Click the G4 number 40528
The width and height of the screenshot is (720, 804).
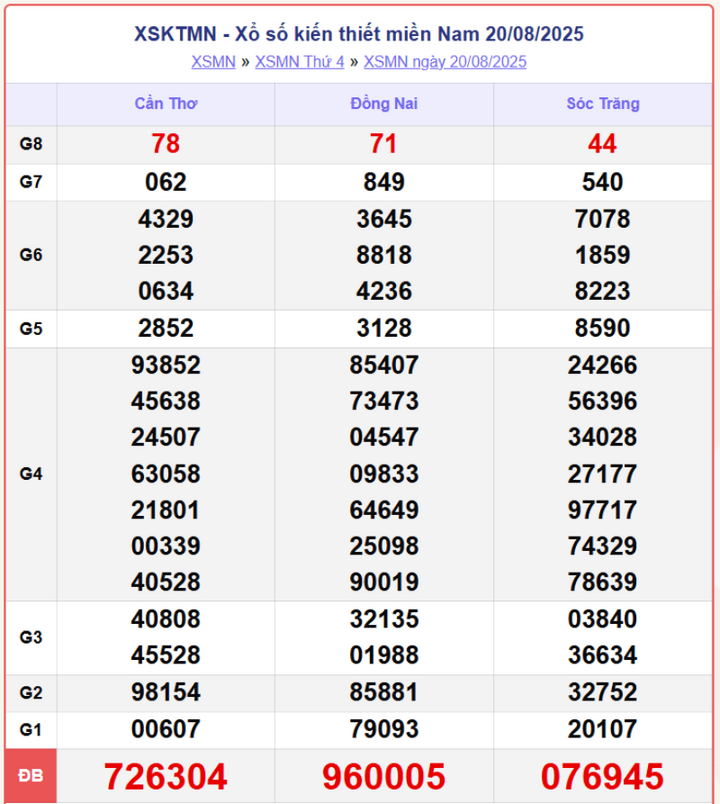166,582
